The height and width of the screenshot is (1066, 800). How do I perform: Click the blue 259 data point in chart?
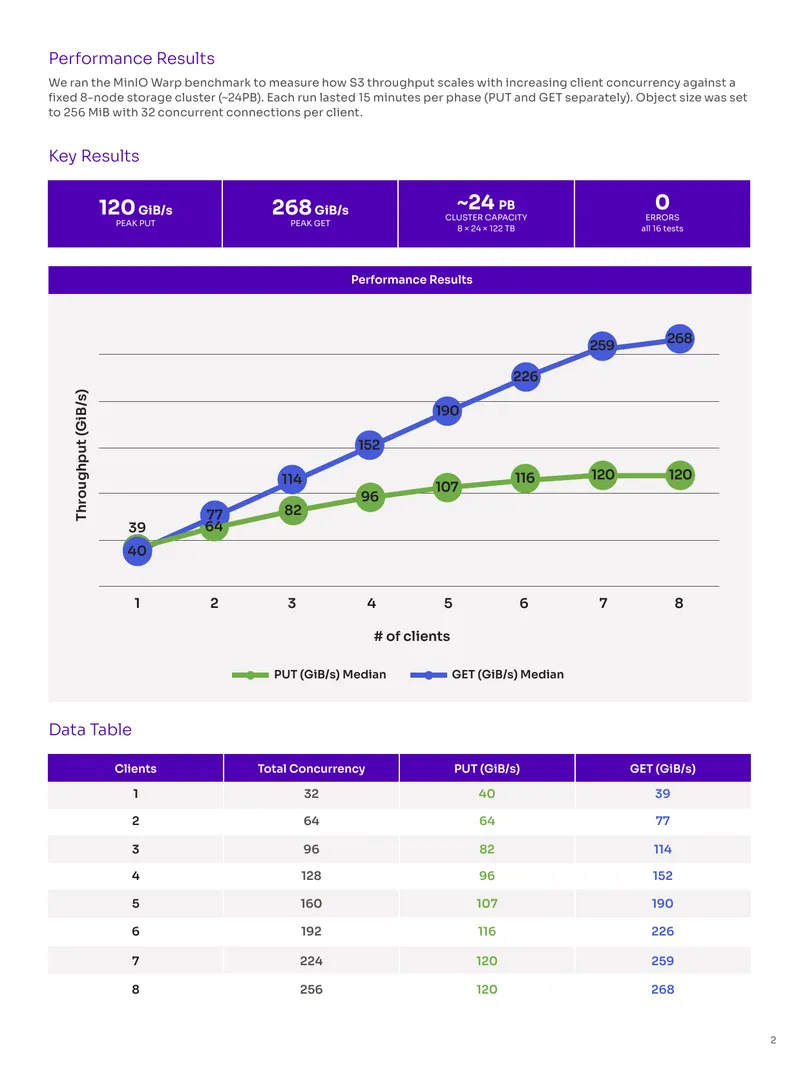(x=602, y=345)
